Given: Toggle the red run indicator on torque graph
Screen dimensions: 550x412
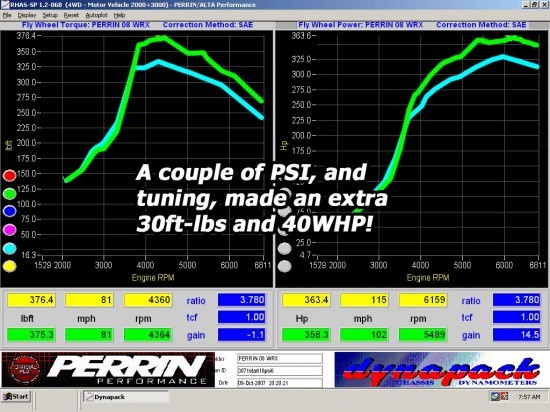Looking at the screenshot, I should [x=9, y=175].
